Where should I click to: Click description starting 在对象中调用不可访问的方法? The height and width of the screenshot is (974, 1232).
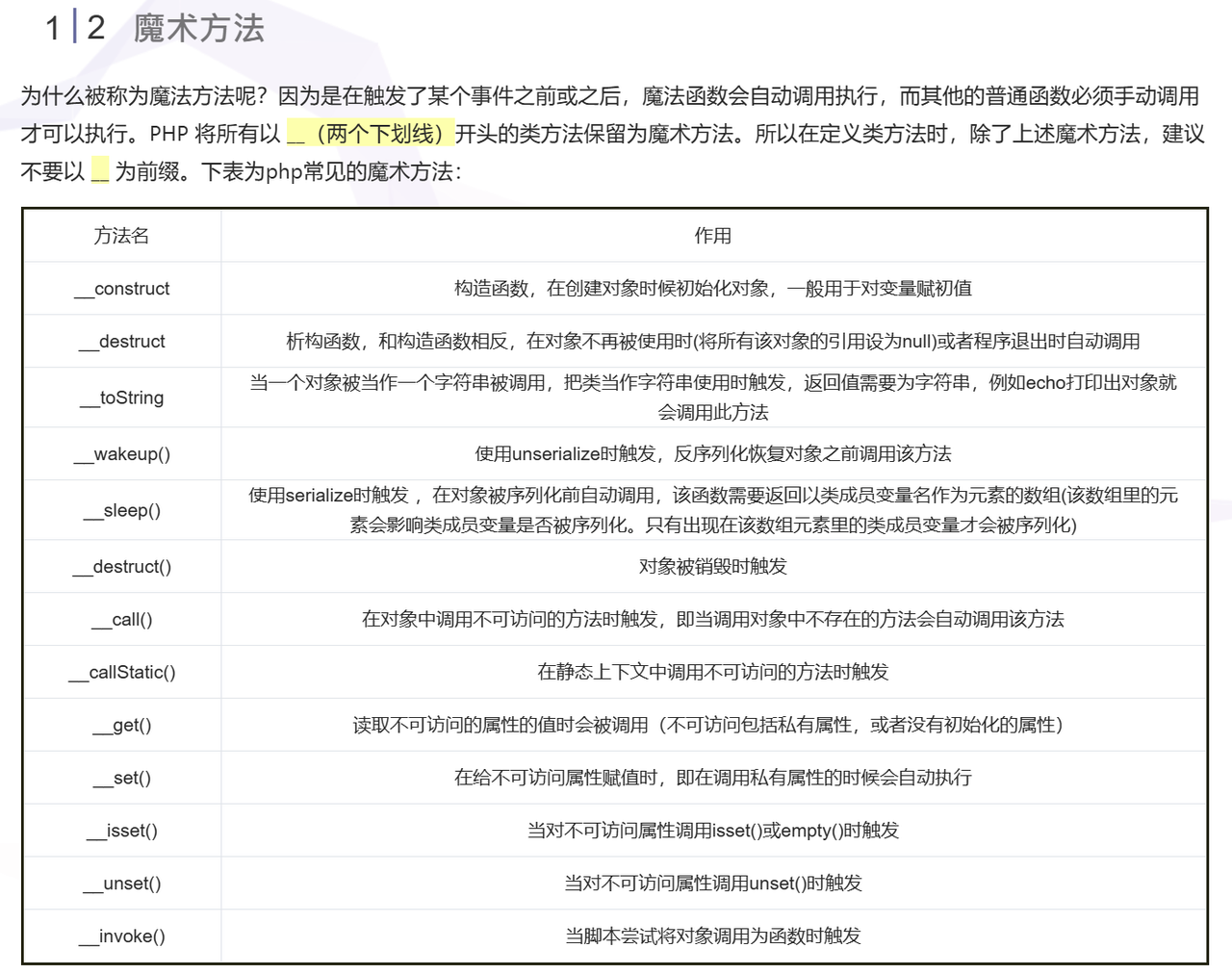713,620
